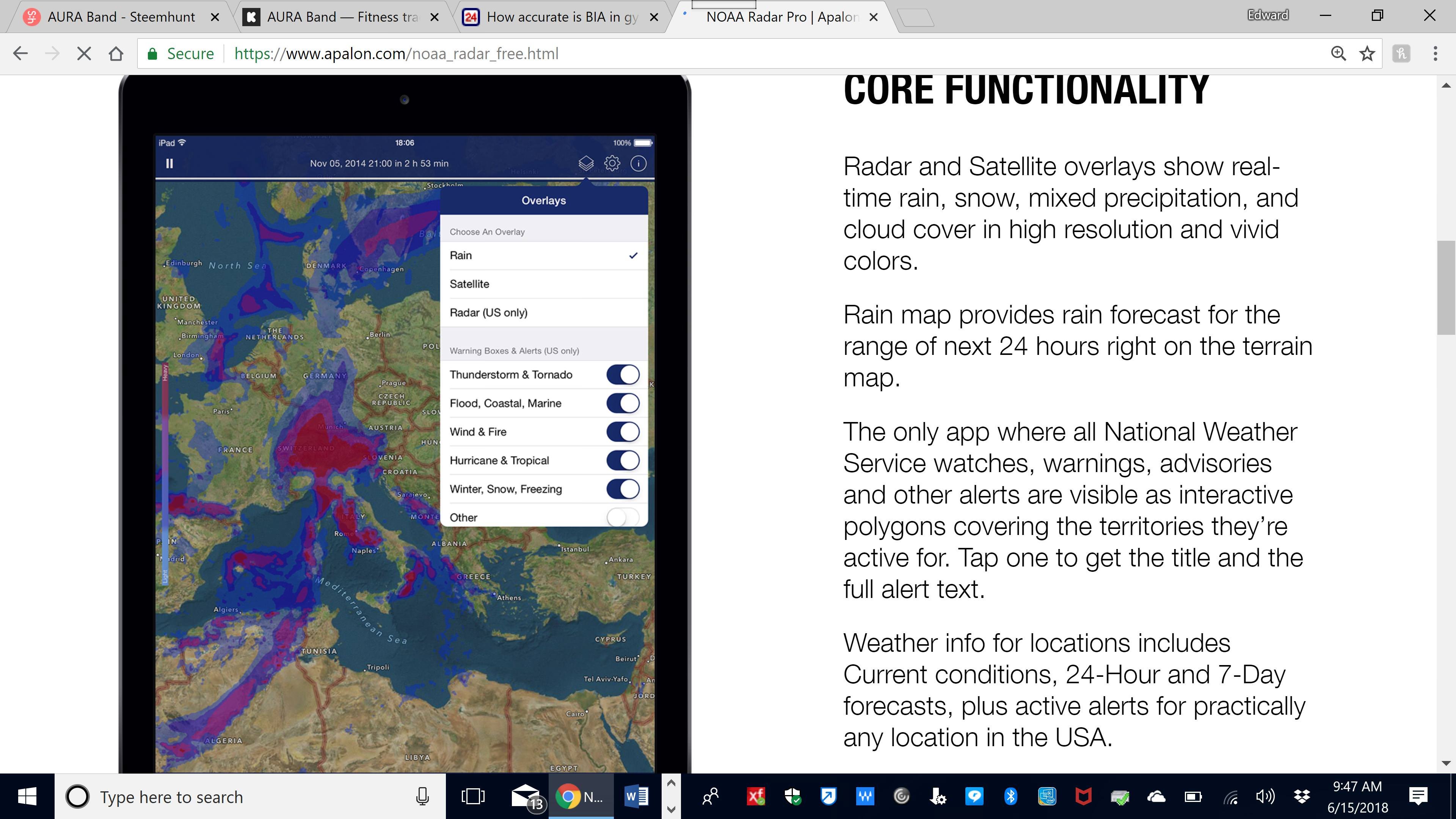The width and height of the screenshot is (1456, 819).
Task: Click the rain intensity legend bar on map
Action: pos(165,474)
